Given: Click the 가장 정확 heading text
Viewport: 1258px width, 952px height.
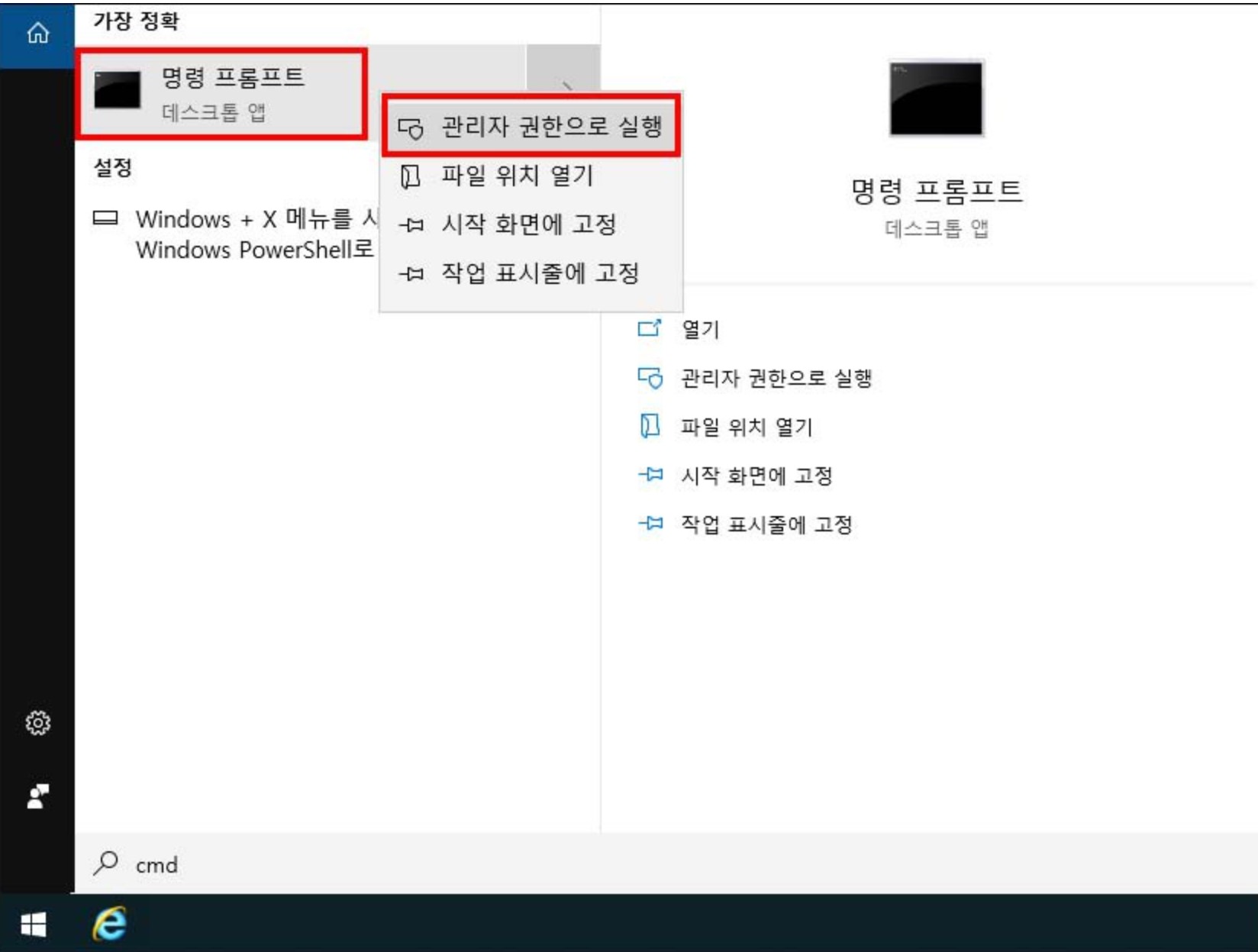Looking at the screenshot, I should coord(136,21).
